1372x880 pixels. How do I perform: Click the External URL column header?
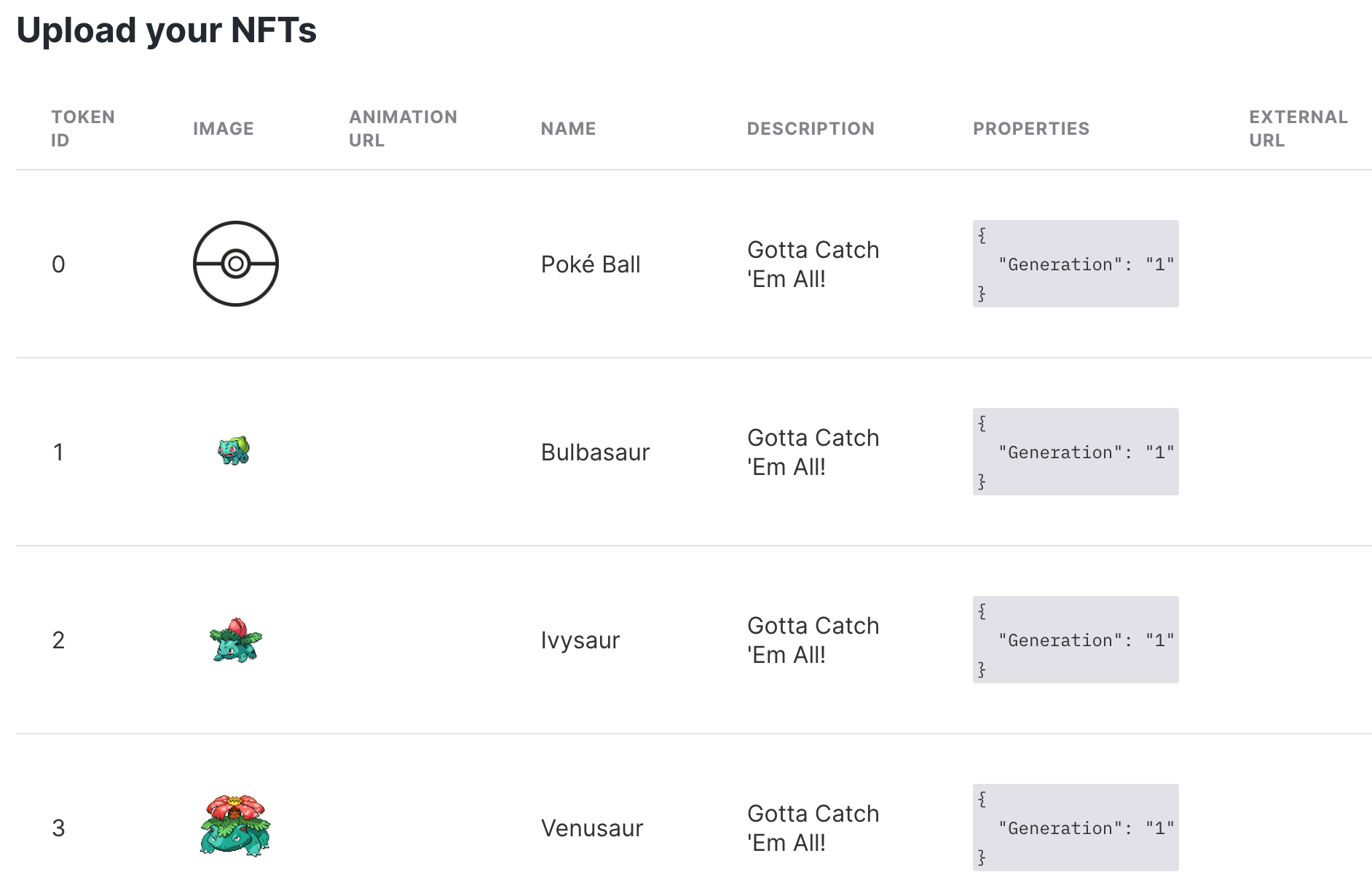pyautogui.click(x=1298, y=128)
